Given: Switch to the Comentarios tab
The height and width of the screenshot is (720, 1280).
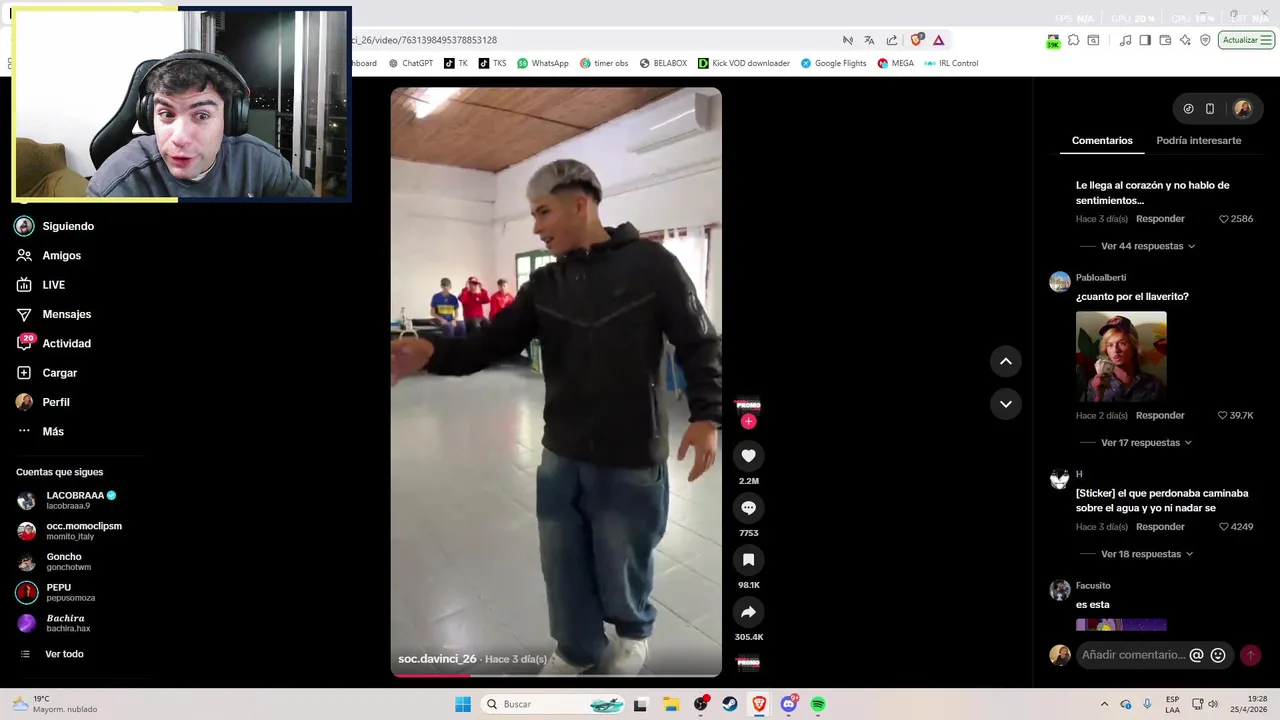Looking at the screenshot, I should pyautogui.click(x=1102, y=141).
